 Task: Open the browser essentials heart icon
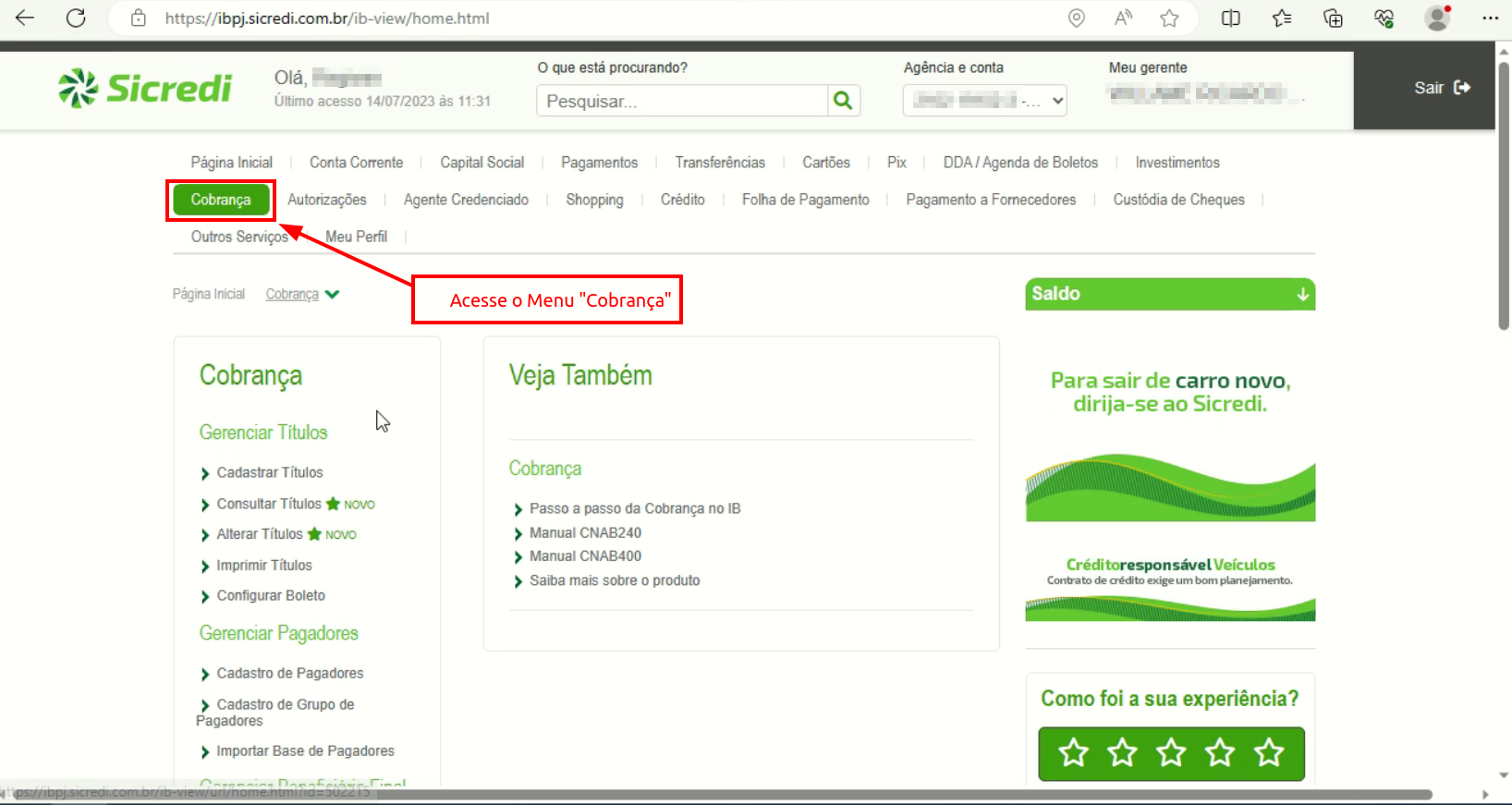click(x=1384, y=18)
